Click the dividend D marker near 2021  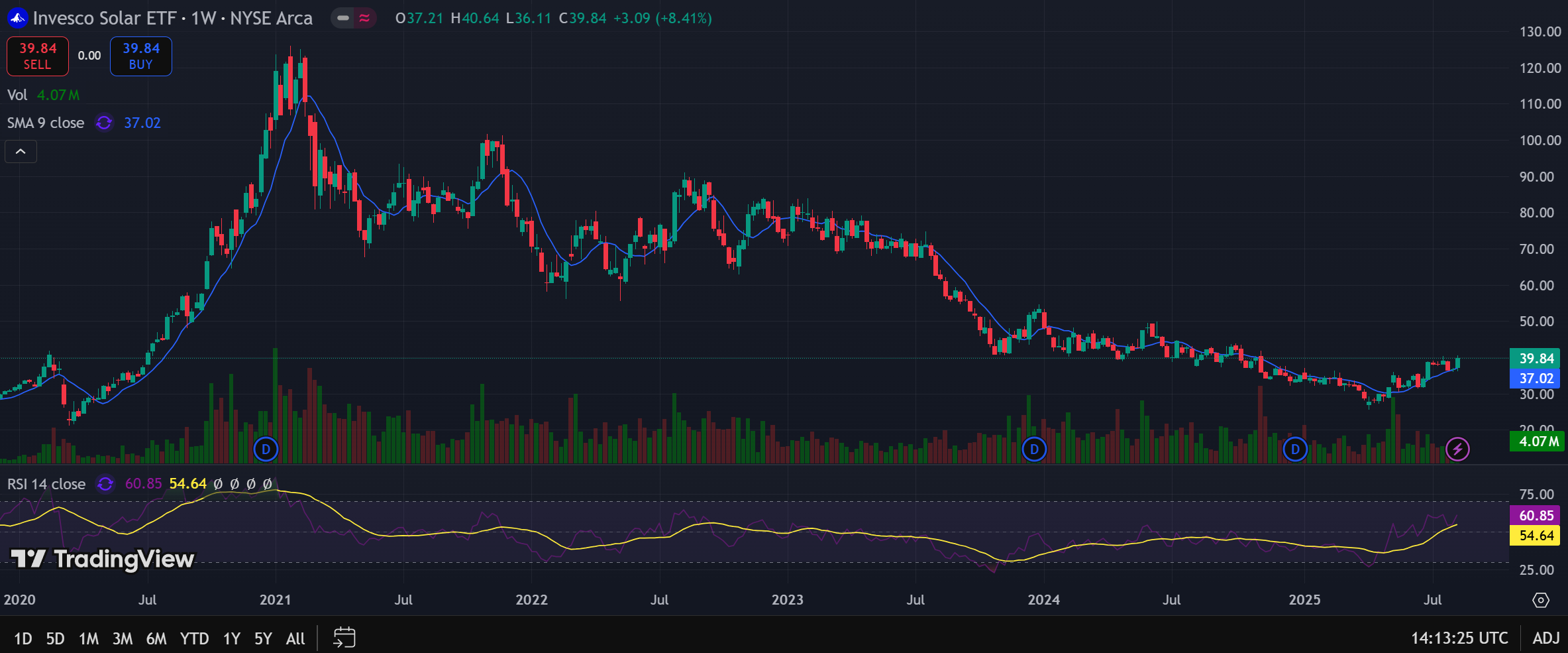[x=266, y=449]
